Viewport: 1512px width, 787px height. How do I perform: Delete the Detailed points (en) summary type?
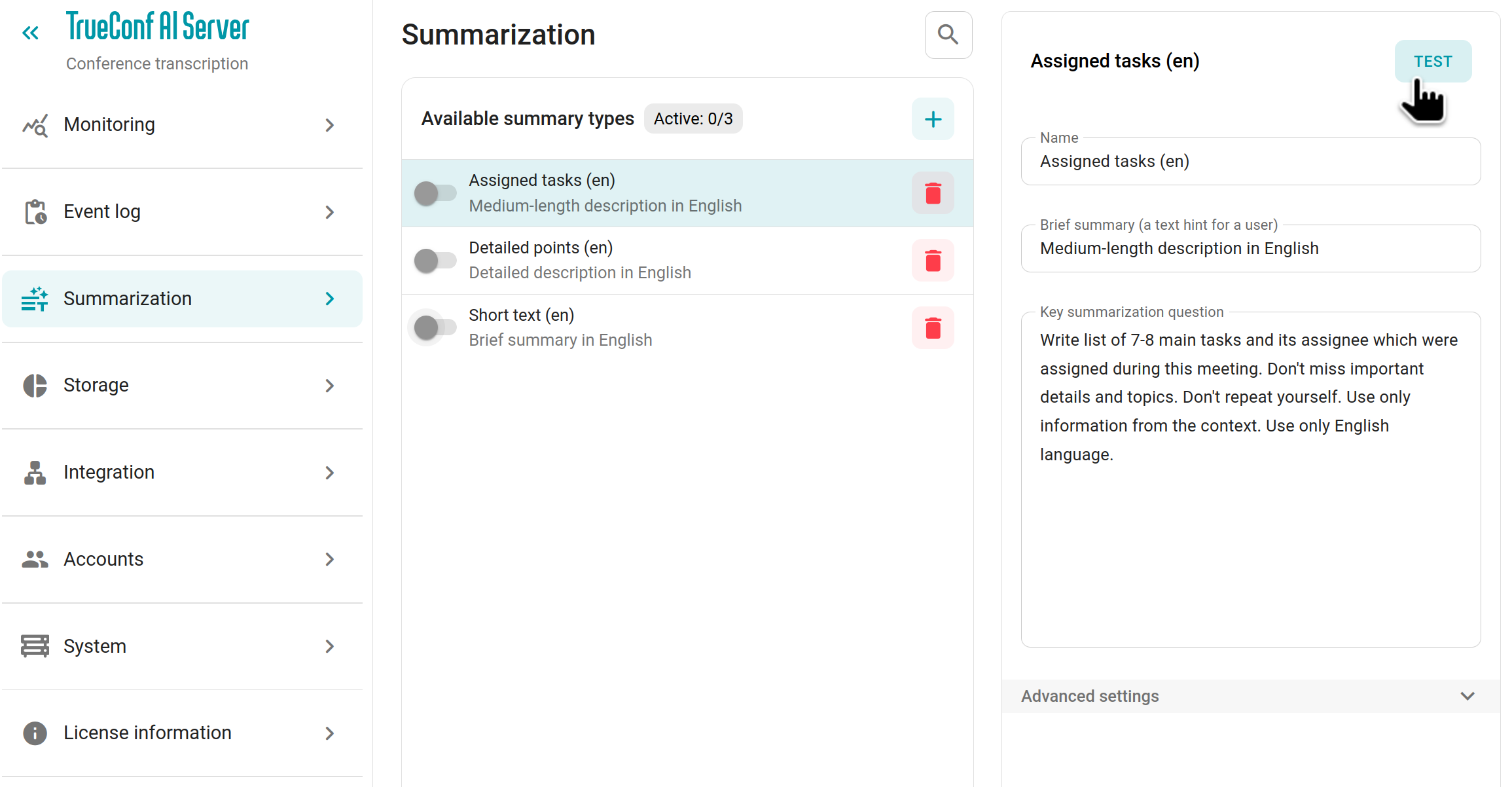point(933,261)
